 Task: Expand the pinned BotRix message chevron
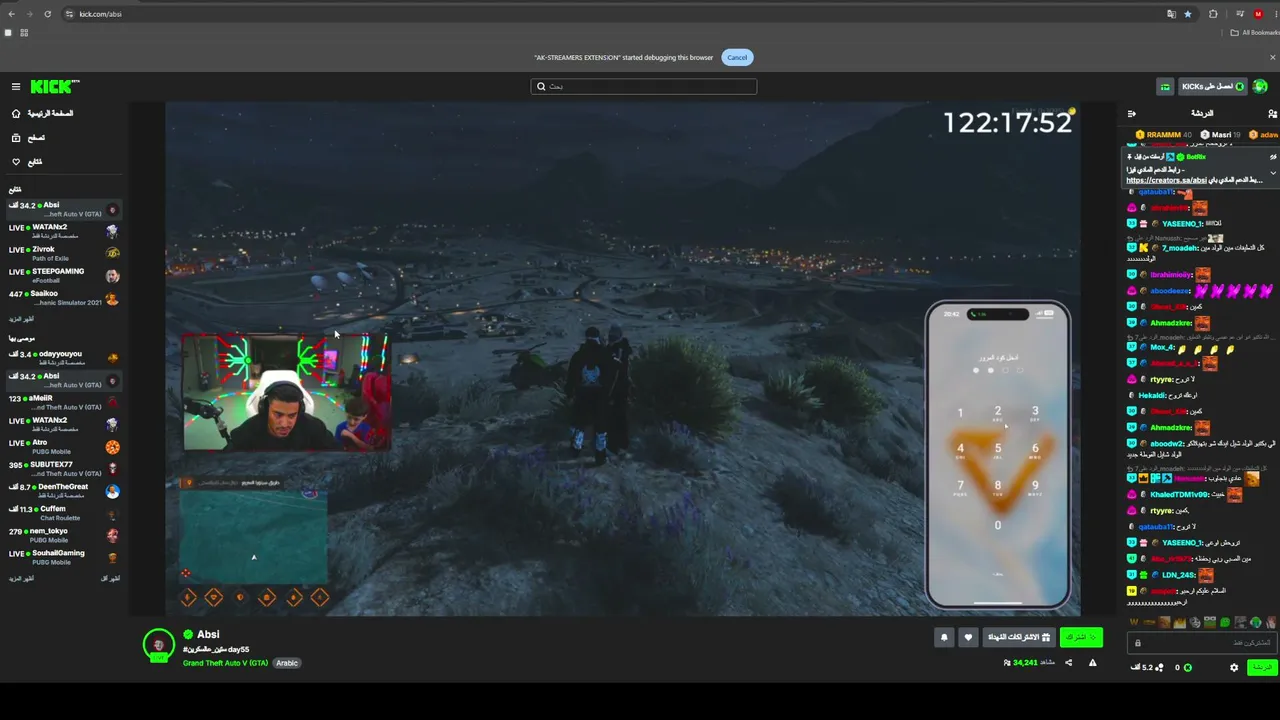(1273, 173)
